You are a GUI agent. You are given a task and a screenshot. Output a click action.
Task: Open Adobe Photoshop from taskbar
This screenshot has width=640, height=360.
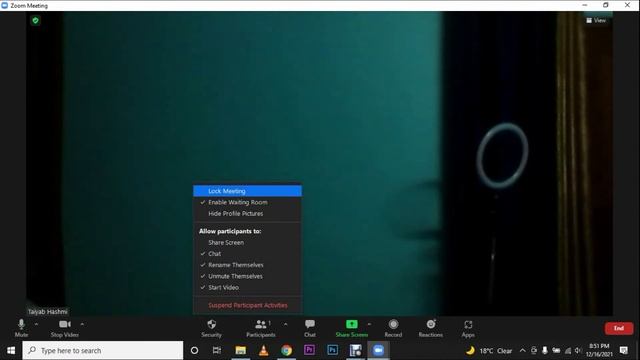coord(332,351)
